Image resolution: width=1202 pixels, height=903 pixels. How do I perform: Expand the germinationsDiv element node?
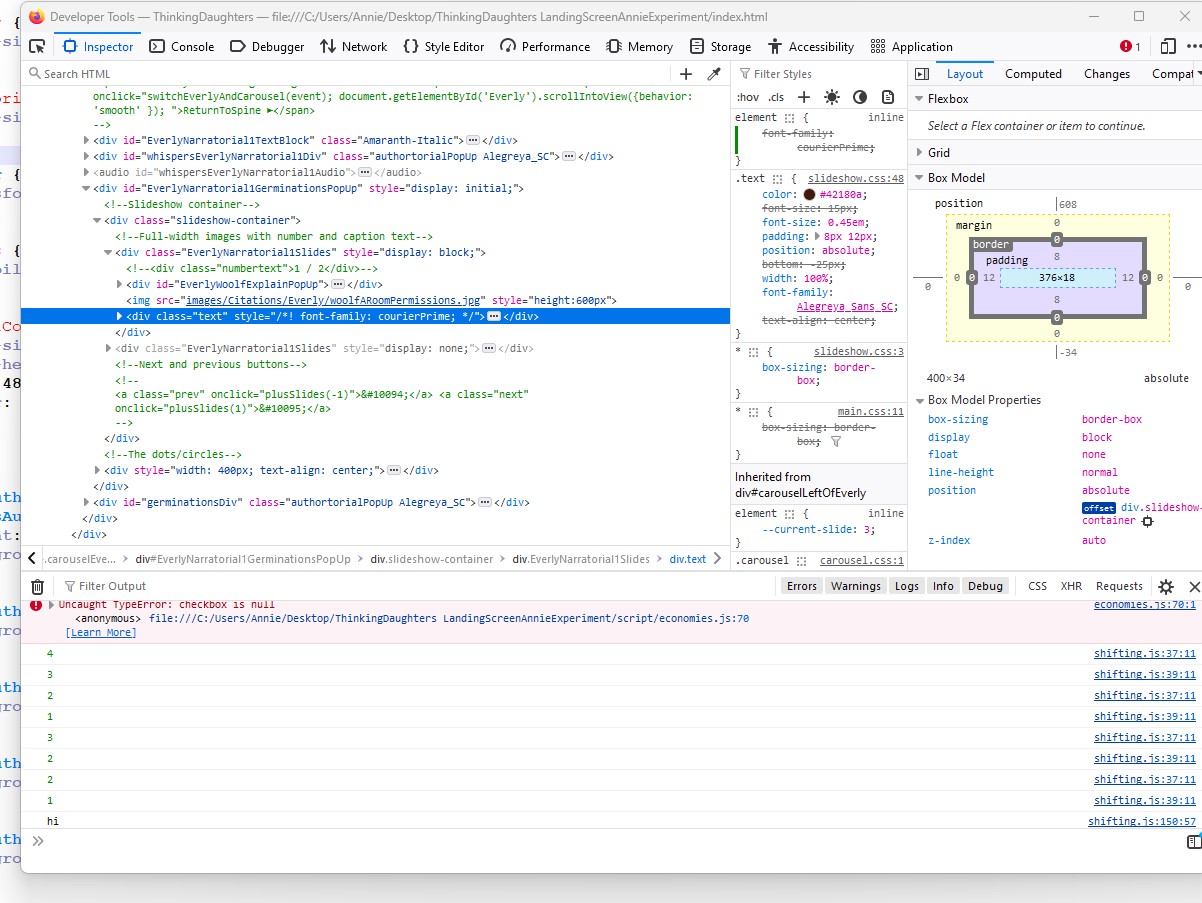coord(86,502)
